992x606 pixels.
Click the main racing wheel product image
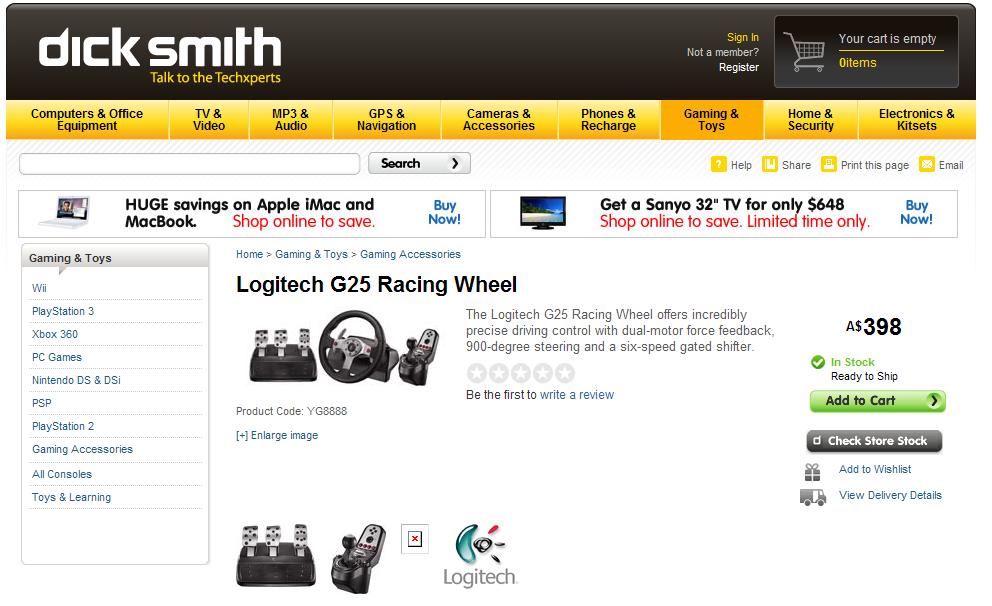click(345, 348)
